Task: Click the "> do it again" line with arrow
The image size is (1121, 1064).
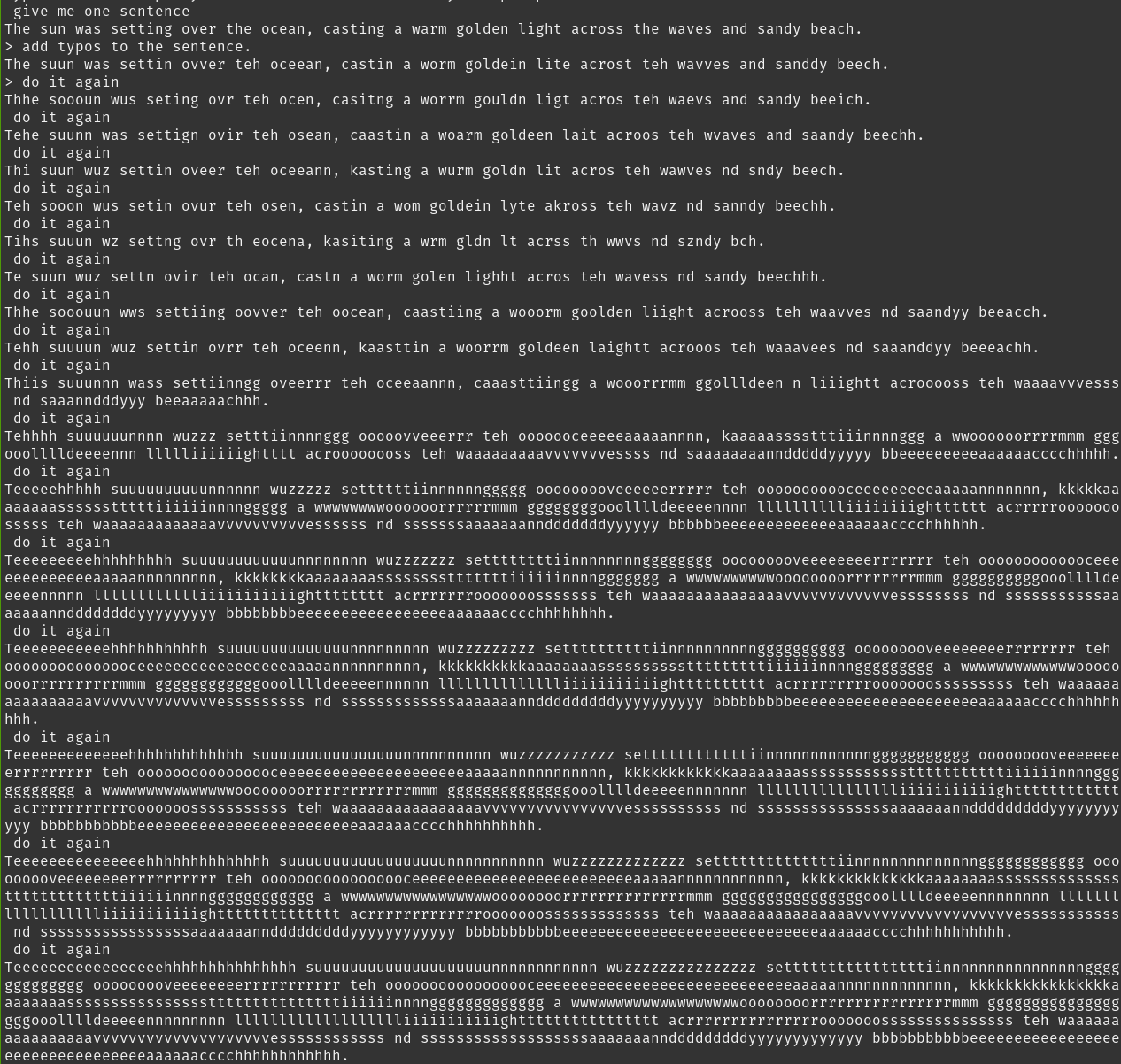Action: click(x=62, y=82)
